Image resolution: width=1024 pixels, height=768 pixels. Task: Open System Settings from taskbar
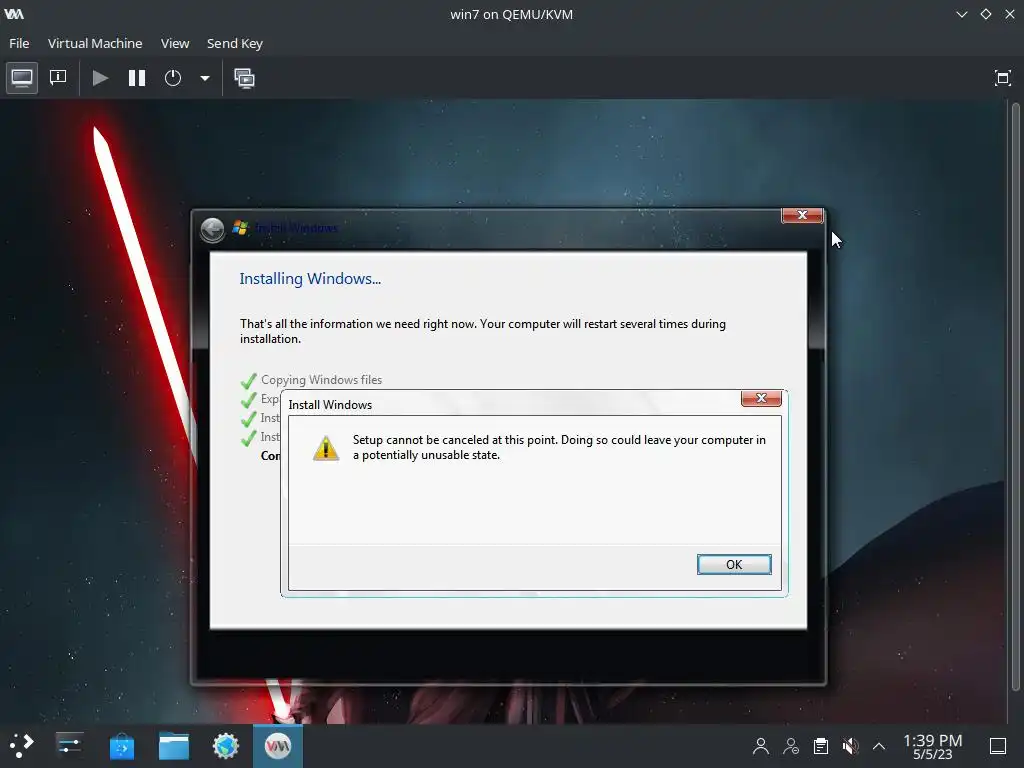69,746
